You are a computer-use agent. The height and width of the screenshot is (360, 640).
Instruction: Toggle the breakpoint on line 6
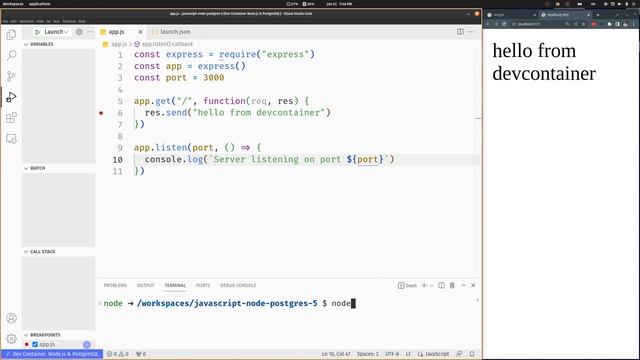(101, 113)
